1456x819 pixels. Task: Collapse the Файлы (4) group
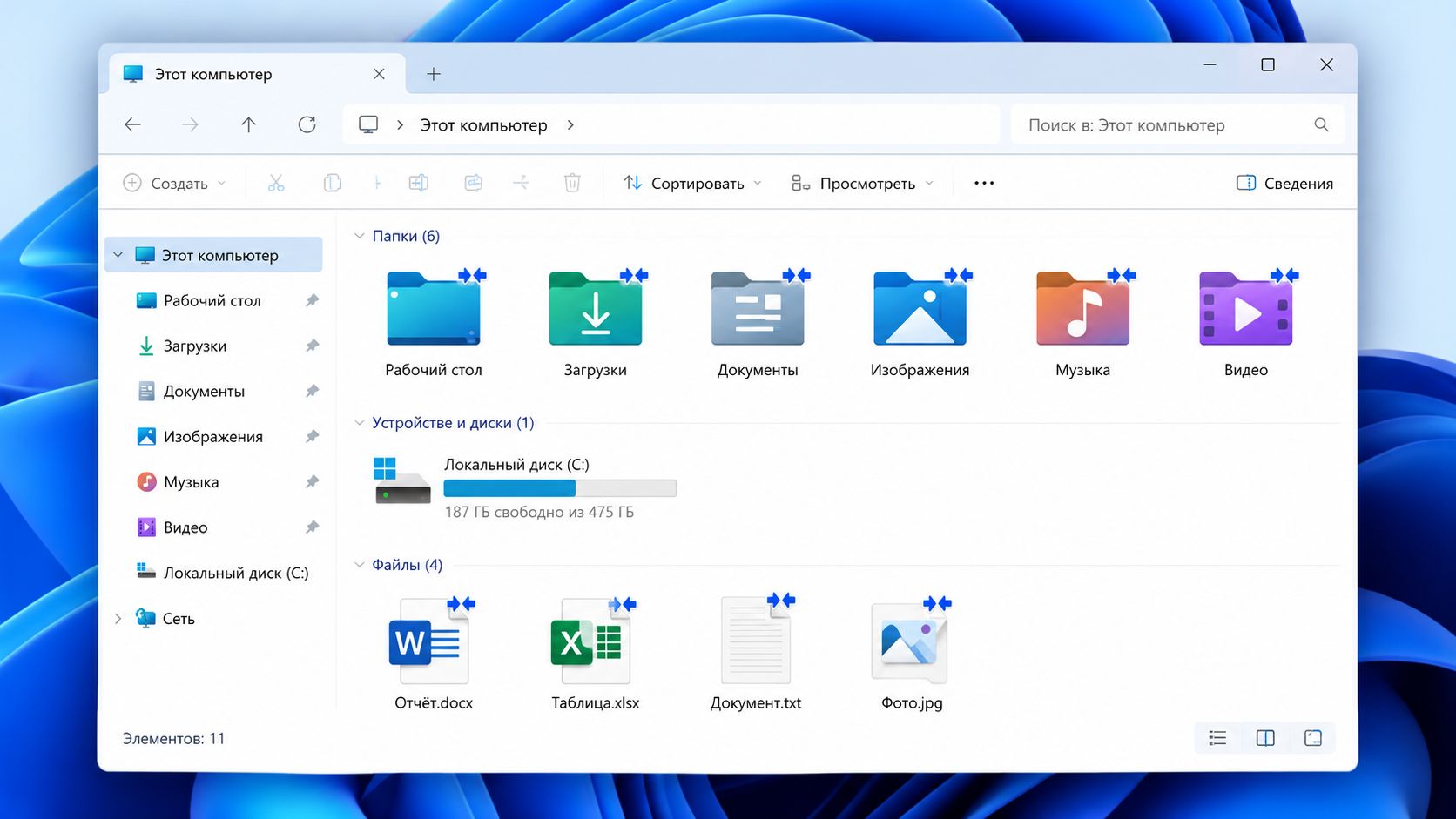[359, 565]
